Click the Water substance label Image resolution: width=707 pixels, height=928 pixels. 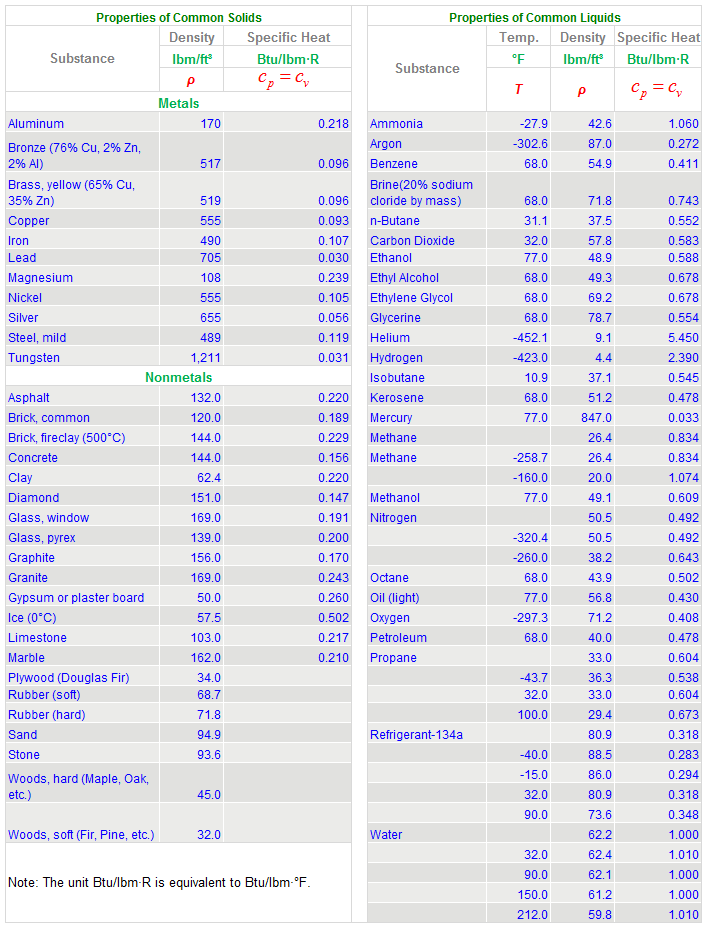[x=386, y=834]
